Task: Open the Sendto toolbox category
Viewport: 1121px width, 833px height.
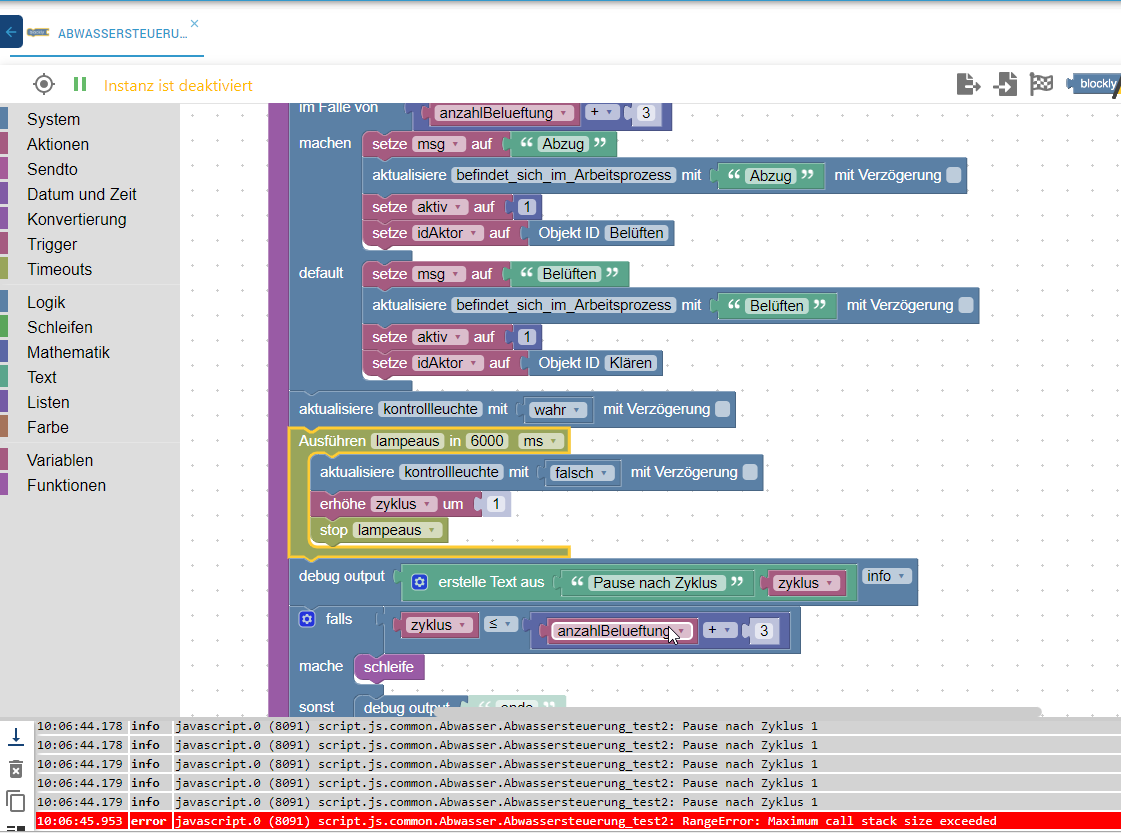Action: (x=52, y=169)
